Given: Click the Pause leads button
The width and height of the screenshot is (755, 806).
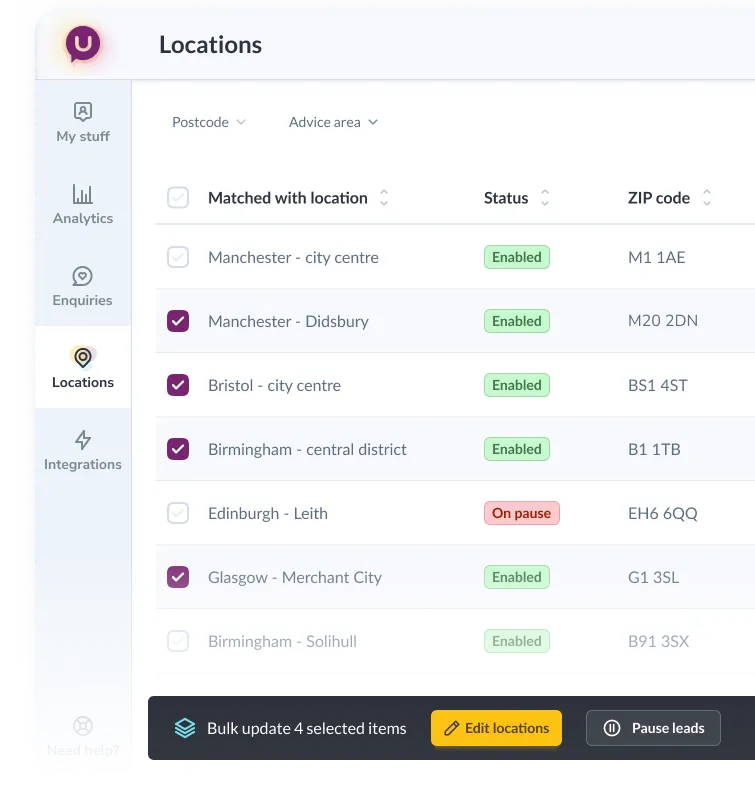Looking at the screenshot, I should [x=653, y=728].
